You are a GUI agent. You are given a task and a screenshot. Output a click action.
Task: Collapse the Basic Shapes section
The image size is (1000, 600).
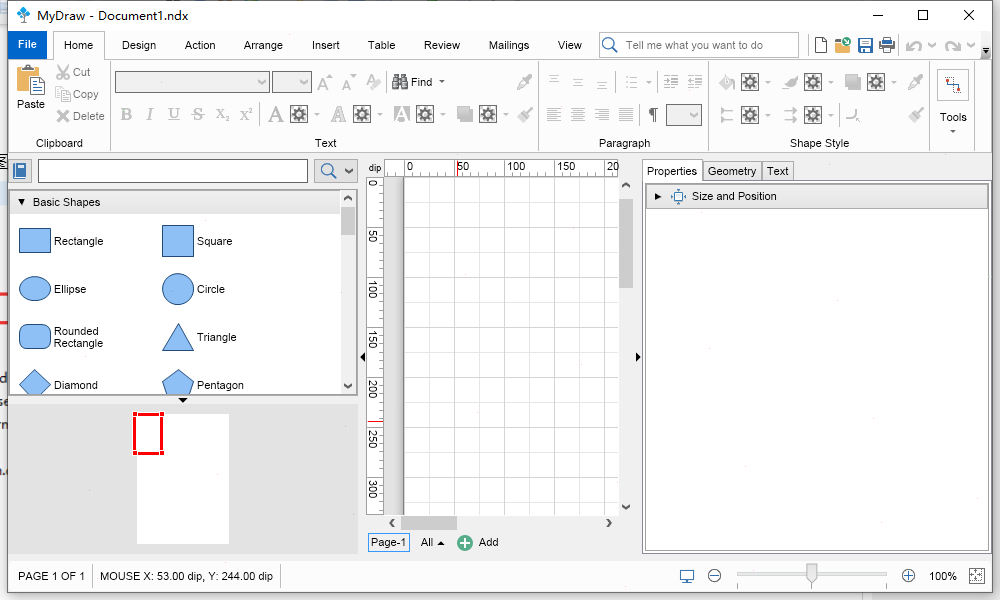(22, 202)
